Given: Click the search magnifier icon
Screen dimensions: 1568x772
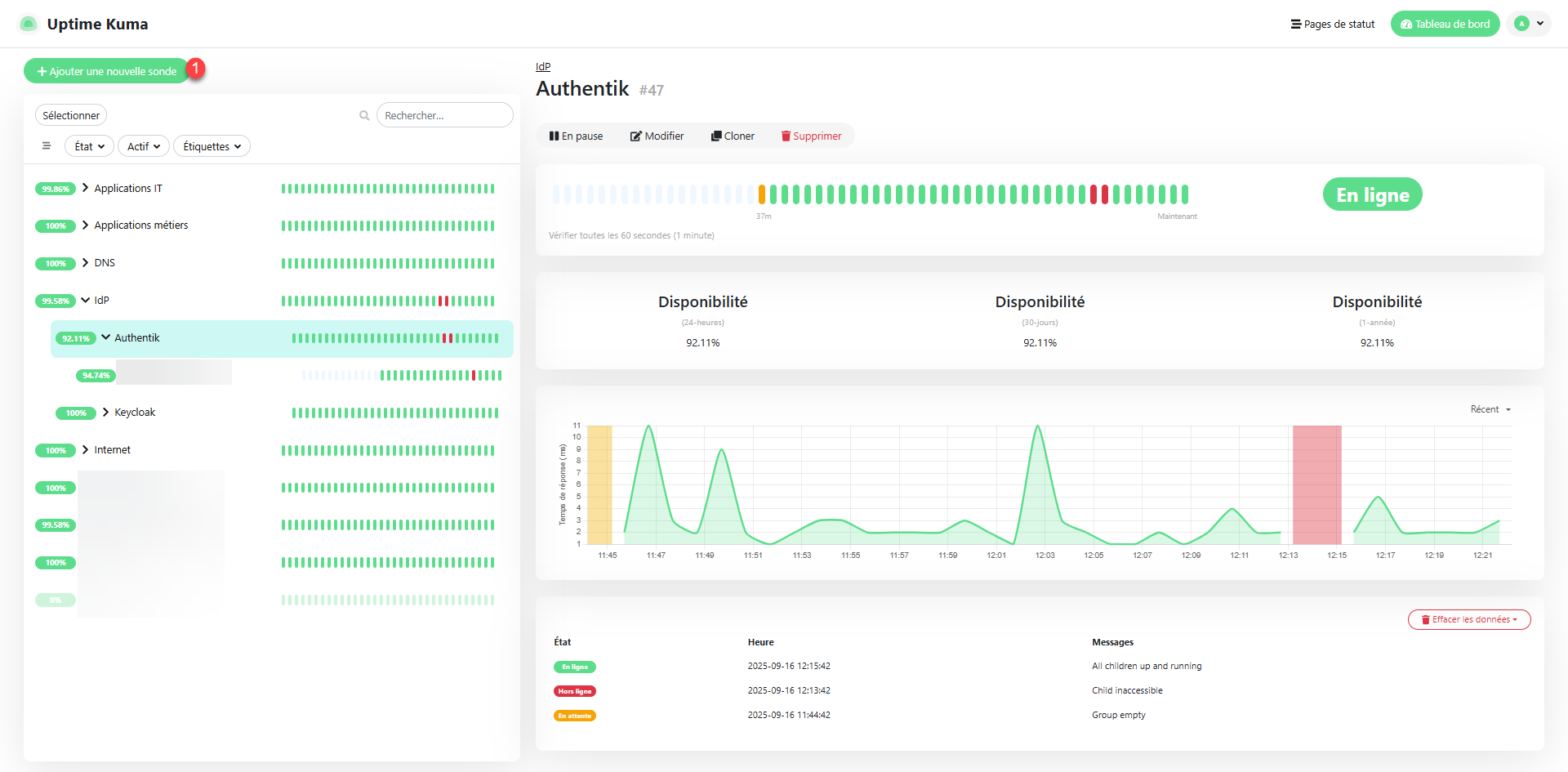Looking at the screenshot, I should 364,116.
